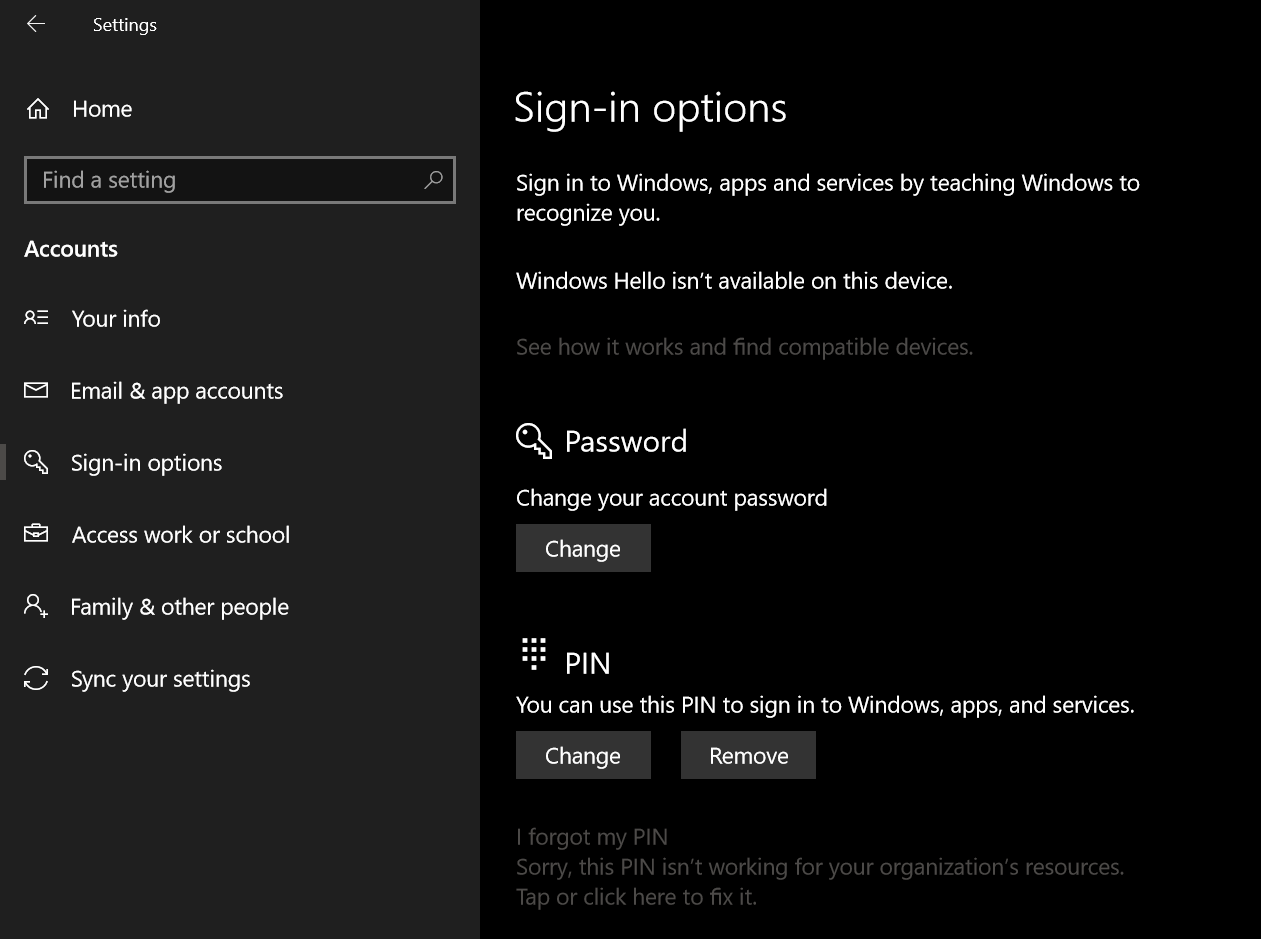Click the Sign-in options key icon in sidebar
This screenshot has height=939, width=1261.
click(x=36, y=462)
